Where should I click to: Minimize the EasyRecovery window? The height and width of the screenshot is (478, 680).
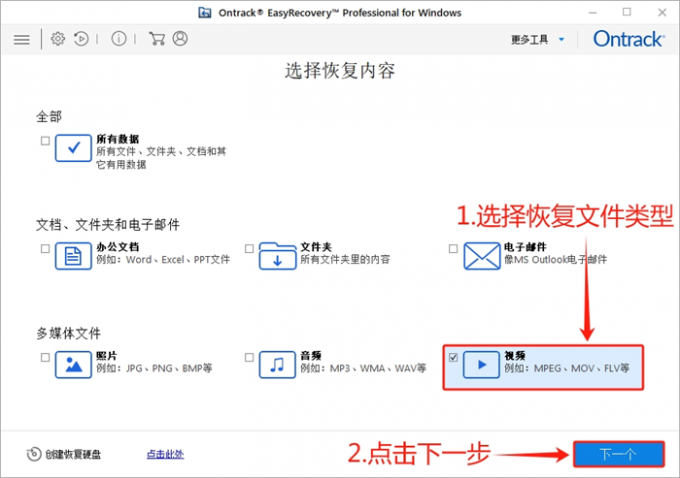tap(593, 13)
